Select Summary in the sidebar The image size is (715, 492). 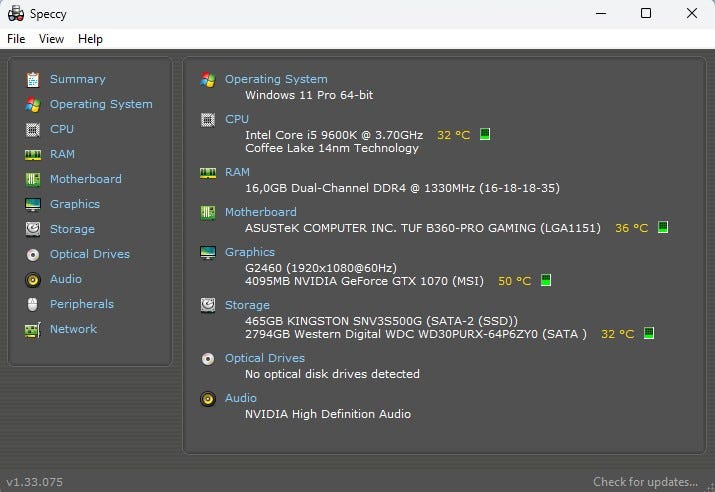78,79
